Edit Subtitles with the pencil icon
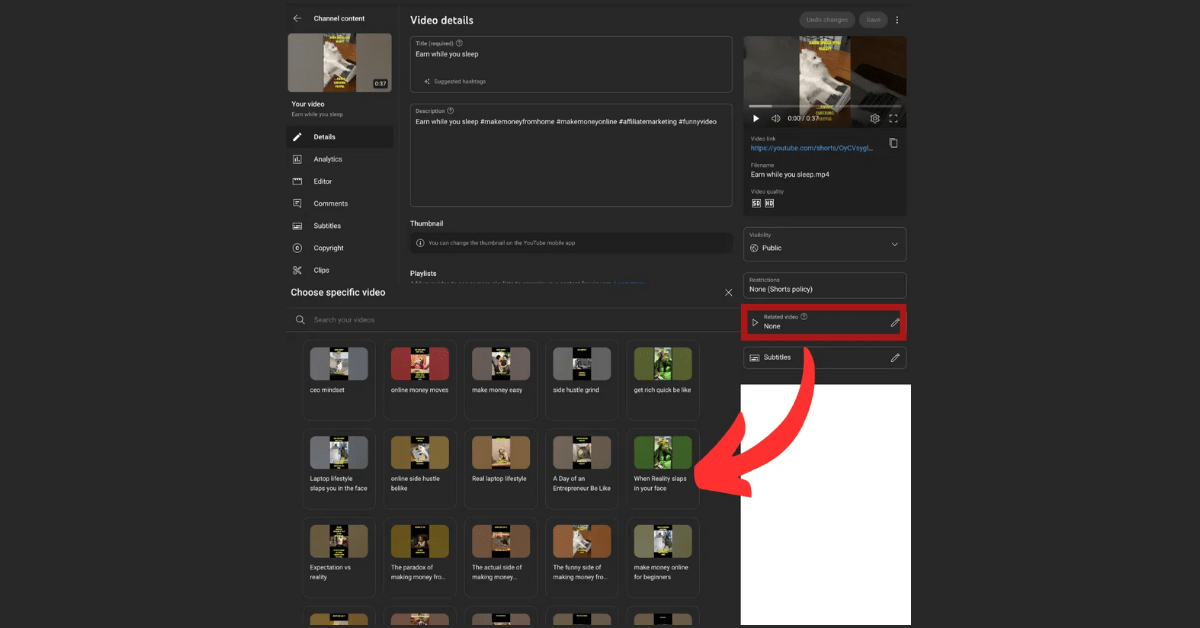 point(895,357)
